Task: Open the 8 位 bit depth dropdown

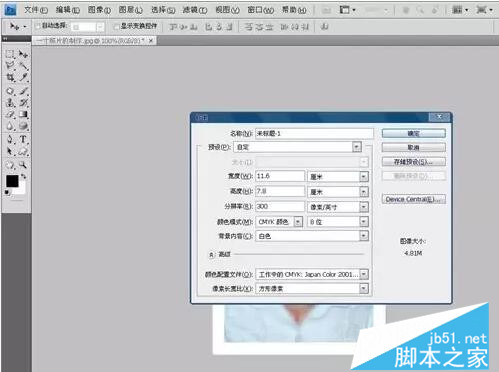Action: coord(364,222)
